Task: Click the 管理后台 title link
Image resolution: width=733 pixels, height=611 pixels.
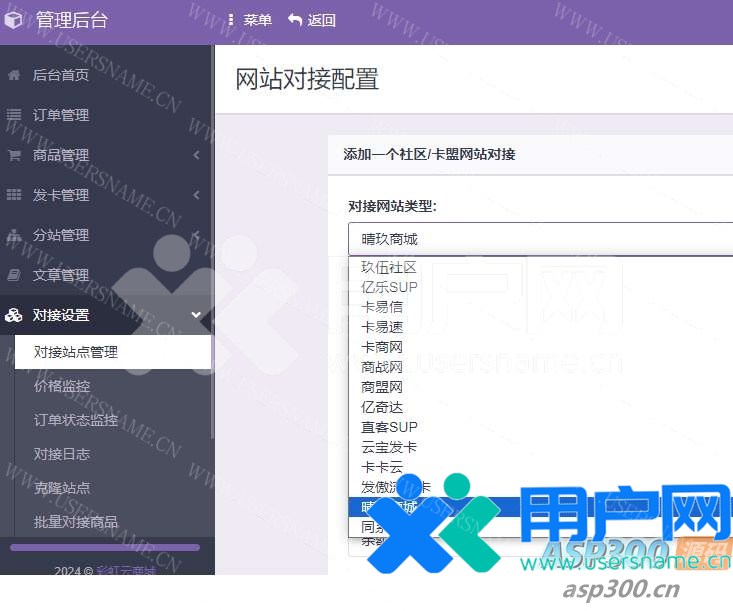Action: [x=72, y=20]
